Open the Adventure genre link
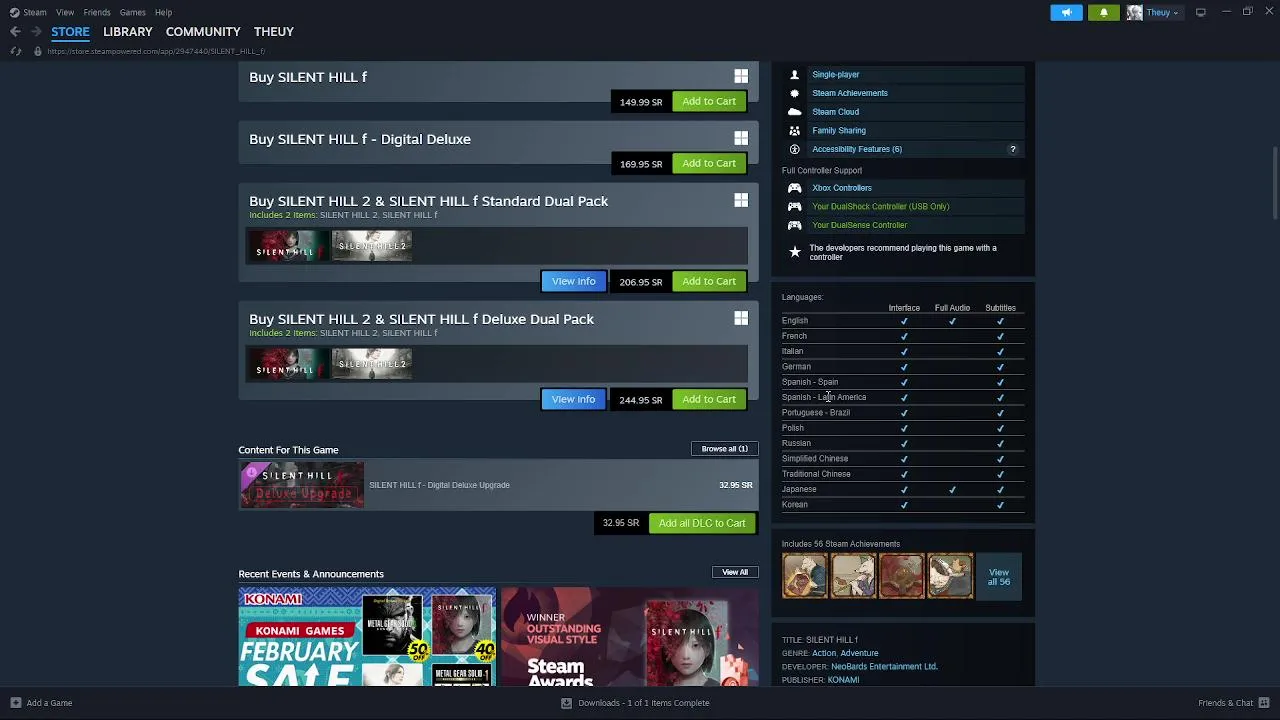Screen dimensions: 1280x720 (859, 653)
